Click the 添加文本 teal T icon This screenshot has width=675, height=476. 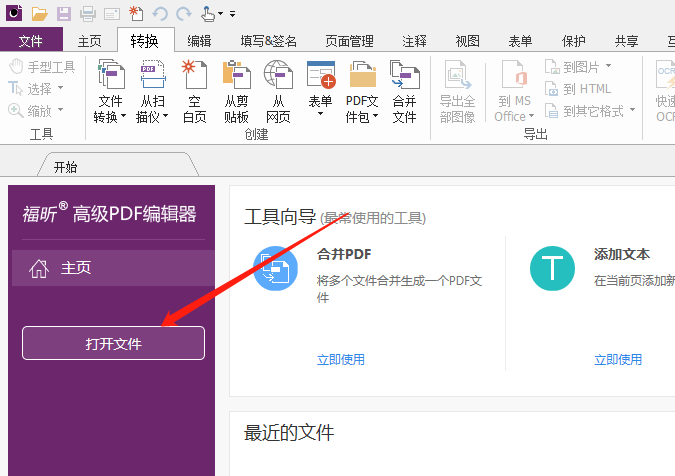point(552,268)
